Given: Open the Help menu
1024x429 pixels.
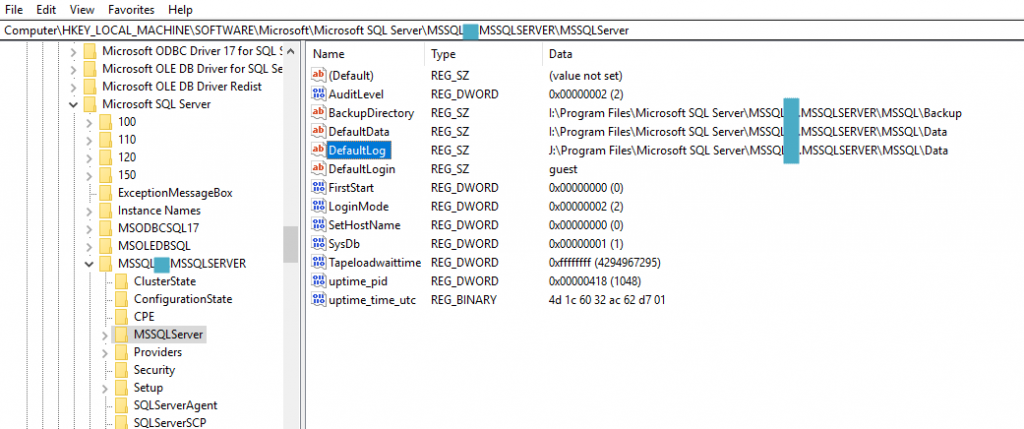Looking at the screenshot, I should pyautogui.click(x=180, y=10).
